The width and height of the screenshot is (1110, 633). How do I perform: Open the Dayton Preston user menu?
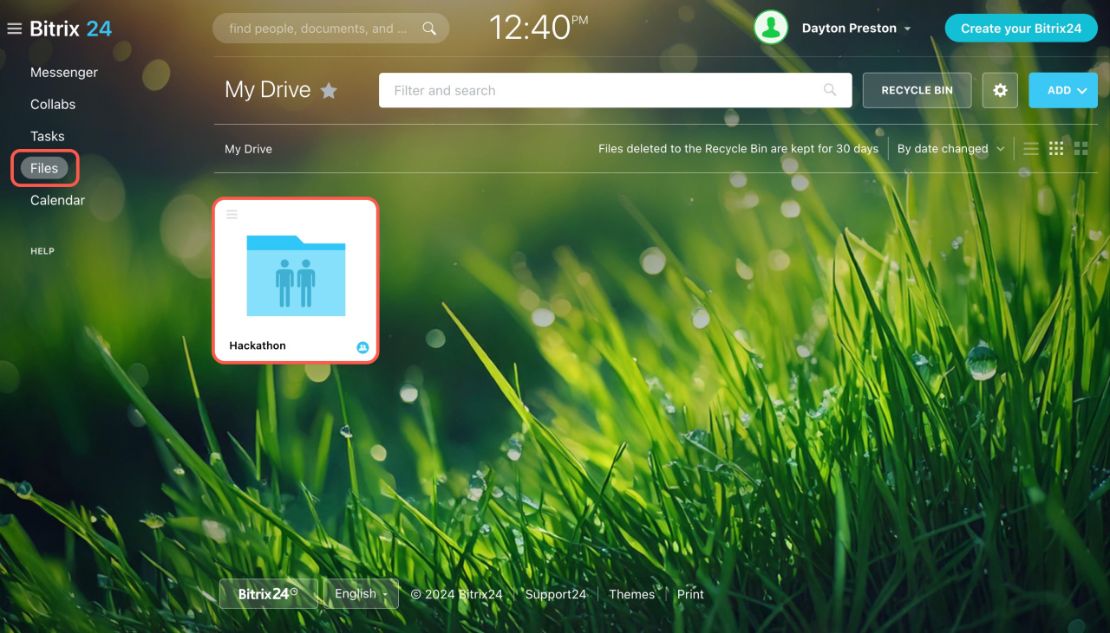pos(856,28)
